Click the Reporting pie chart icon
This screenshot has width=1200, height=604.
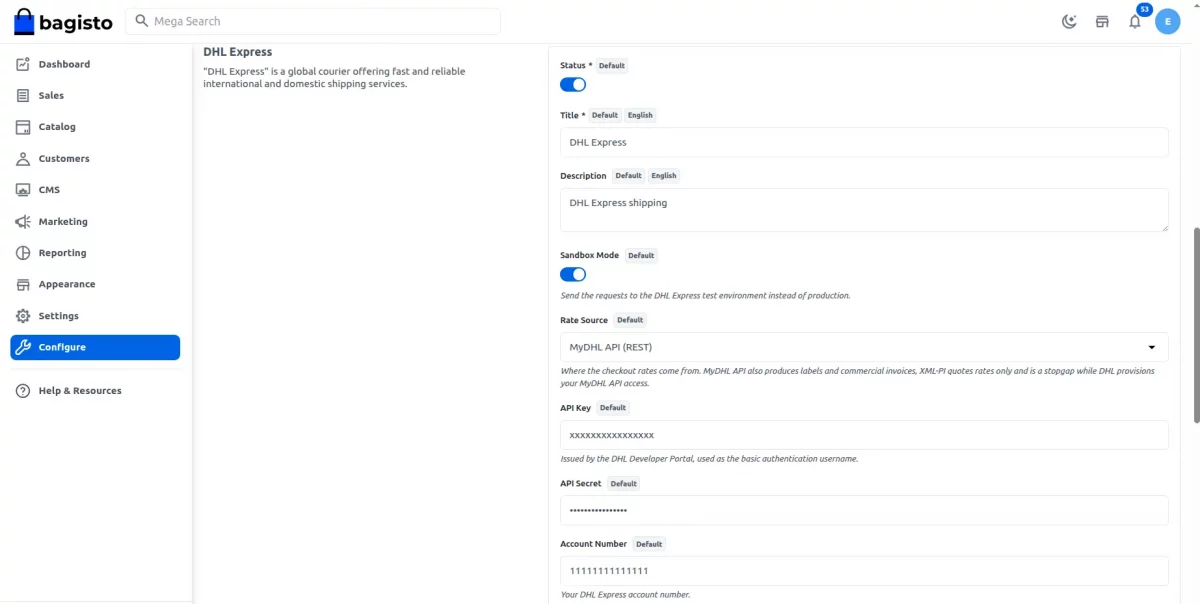(x=23, y=253)
